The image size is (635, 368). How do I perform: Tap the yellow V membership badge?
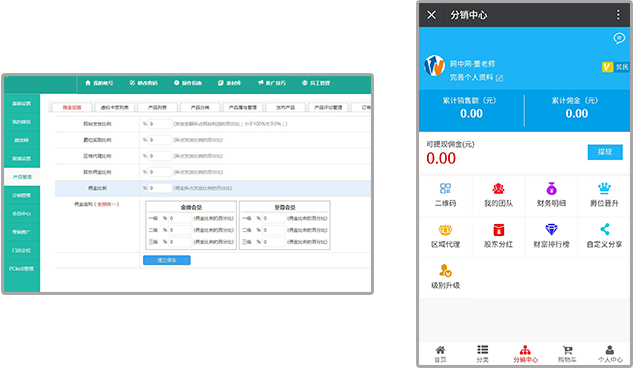coord(607,67)
